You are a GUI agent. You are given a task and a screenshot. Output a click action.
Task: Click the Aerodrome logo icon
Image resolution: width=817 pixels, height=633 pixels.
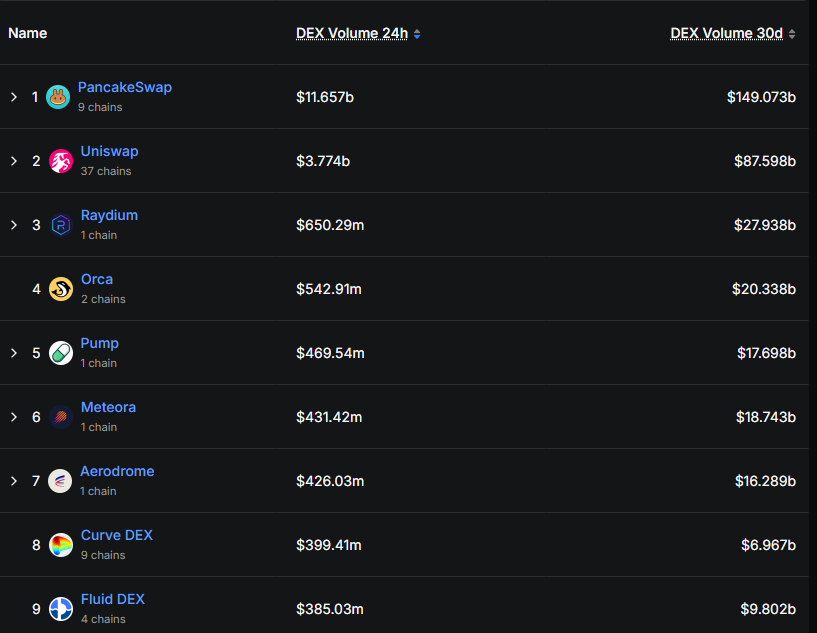(x=60, y=481)
